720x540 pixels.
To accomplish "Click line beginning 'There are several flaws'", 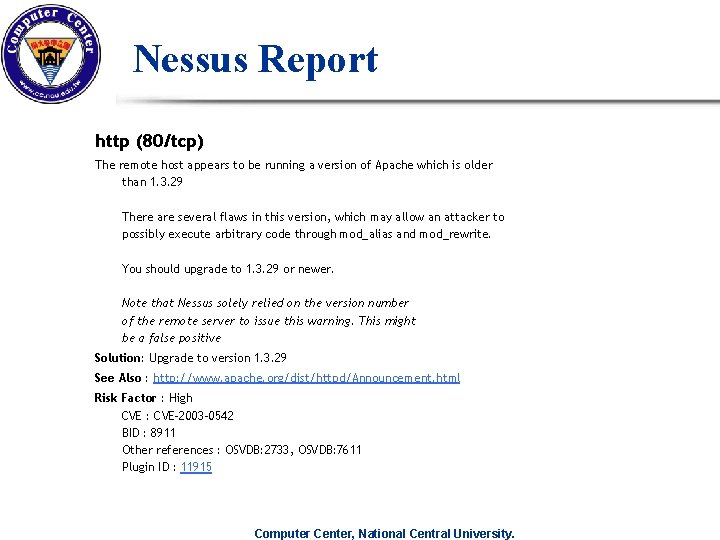I will 313,217.
